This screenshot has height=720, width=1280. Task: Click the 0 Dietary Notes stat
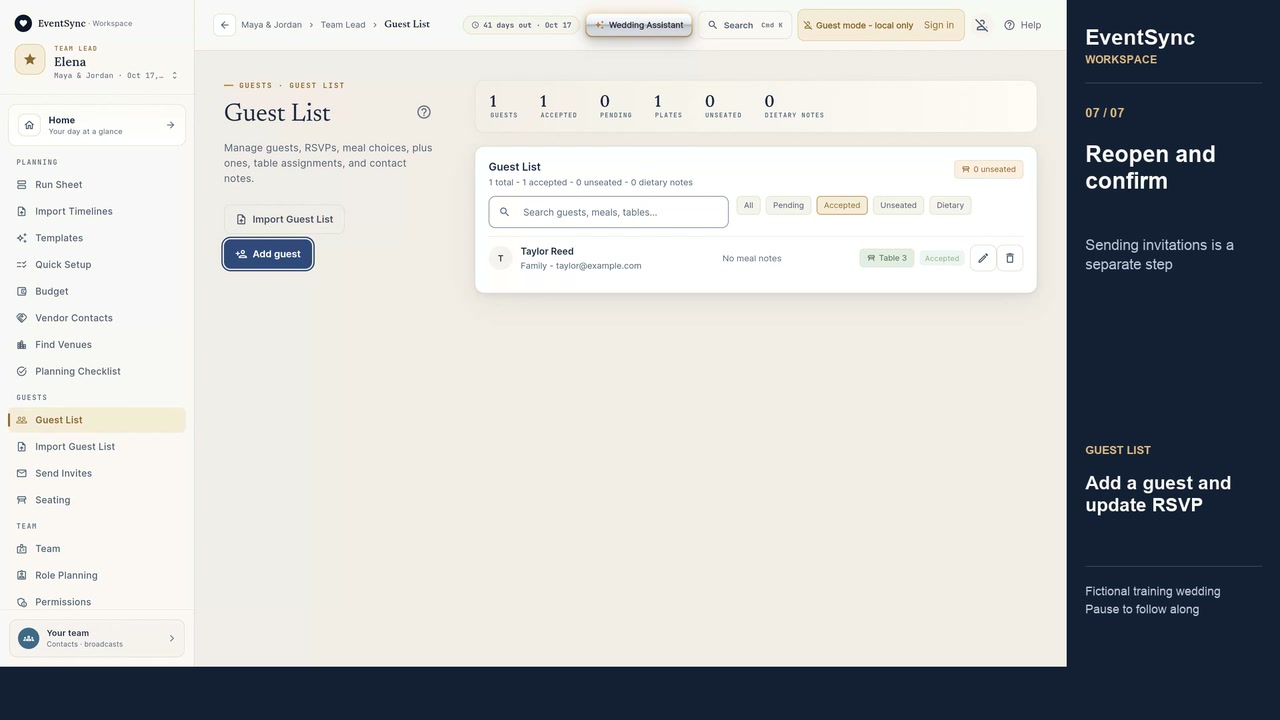click(x=794, y=106)
